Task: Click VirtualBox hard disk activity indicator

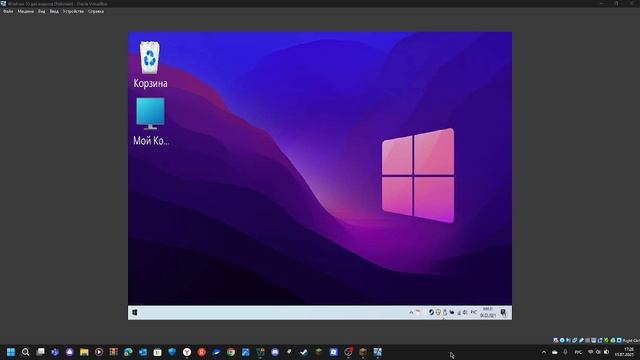Action: pyautogui.click(x=556, y=340)
